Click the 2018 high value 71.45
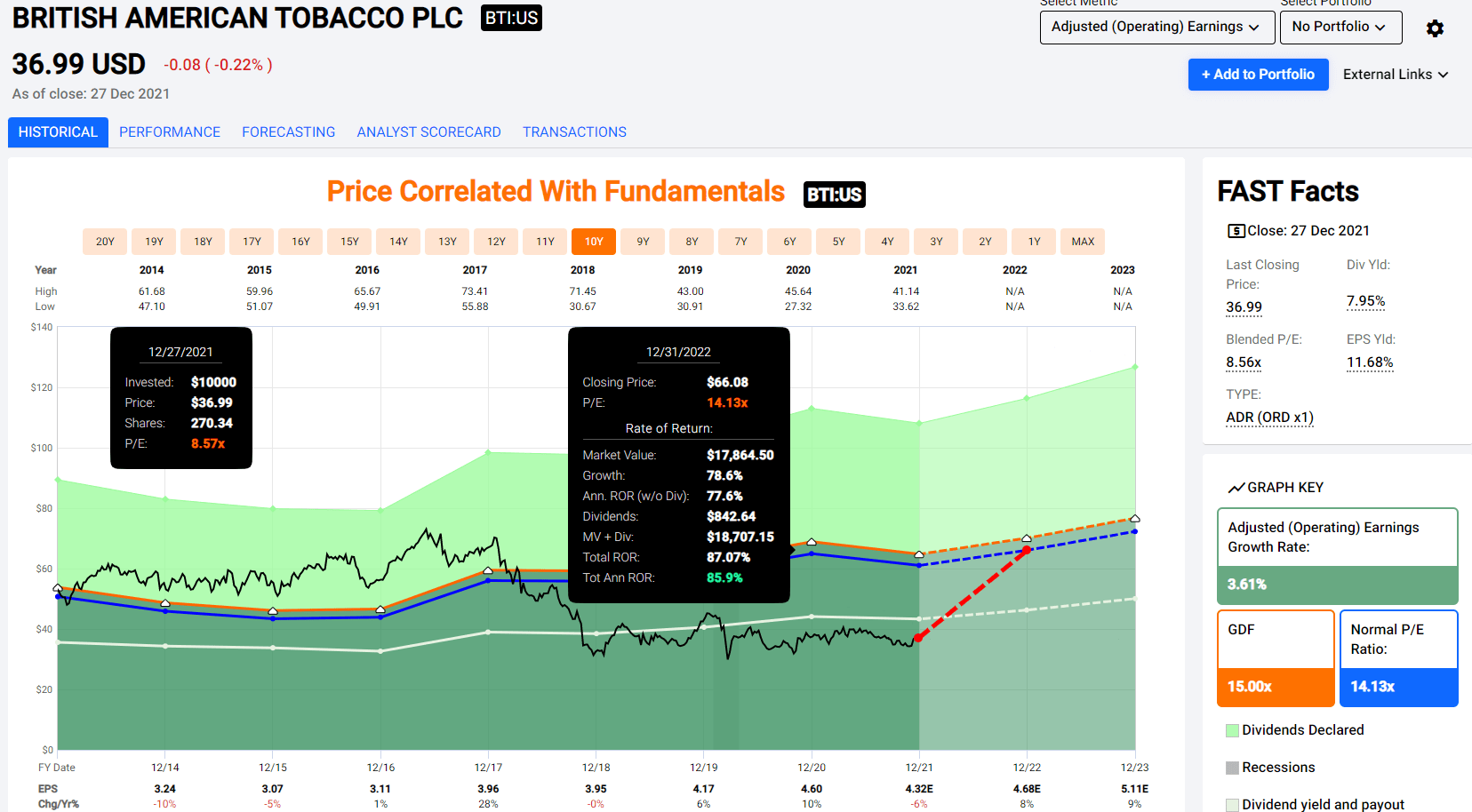This screenshot has height=812, width=1472. coord(582,291)
